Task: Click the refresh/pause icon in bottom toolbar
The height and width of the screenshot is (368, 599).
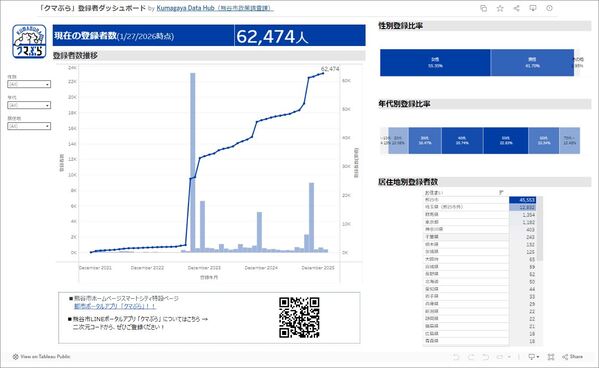Action: pos(500,357)
